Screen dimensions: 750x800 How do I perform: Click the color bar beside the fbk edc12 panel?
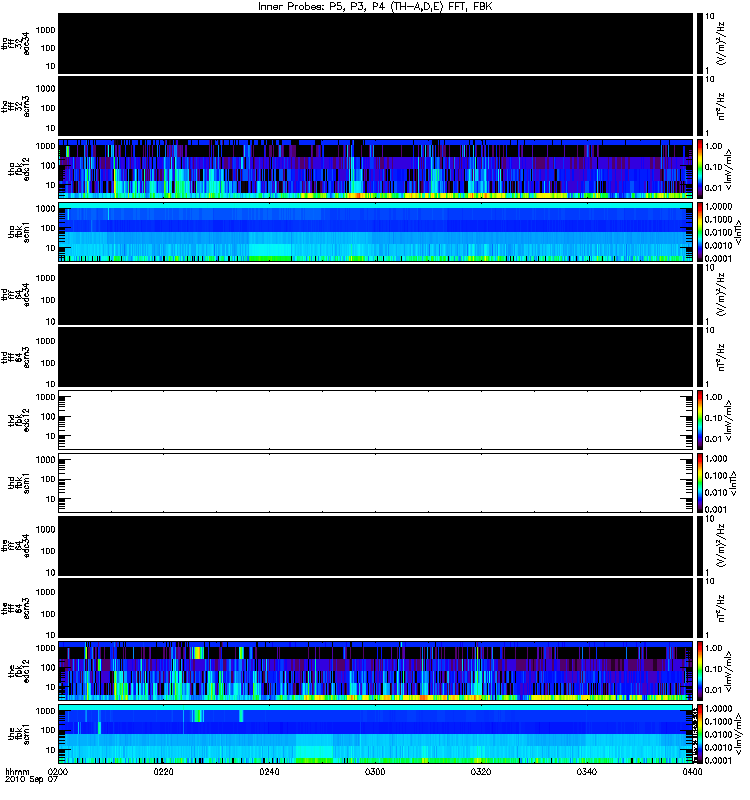point(700,671)
